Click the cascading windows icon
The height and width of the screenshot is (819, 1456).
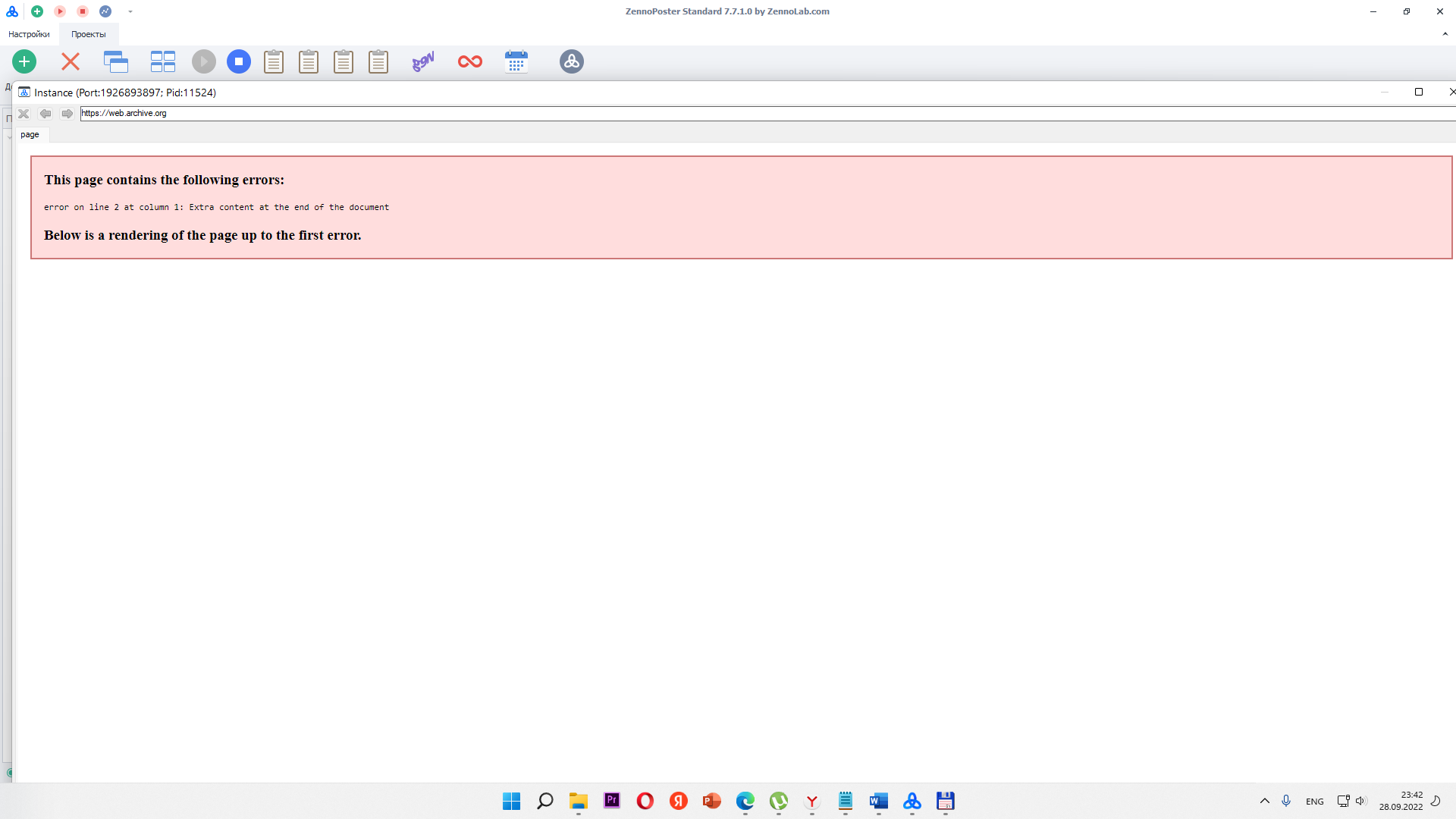click(116, 61)
